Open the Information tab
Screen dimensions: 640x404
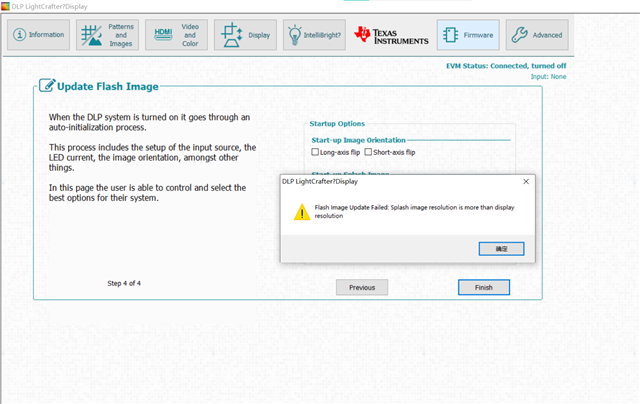[x=38, y=35]
